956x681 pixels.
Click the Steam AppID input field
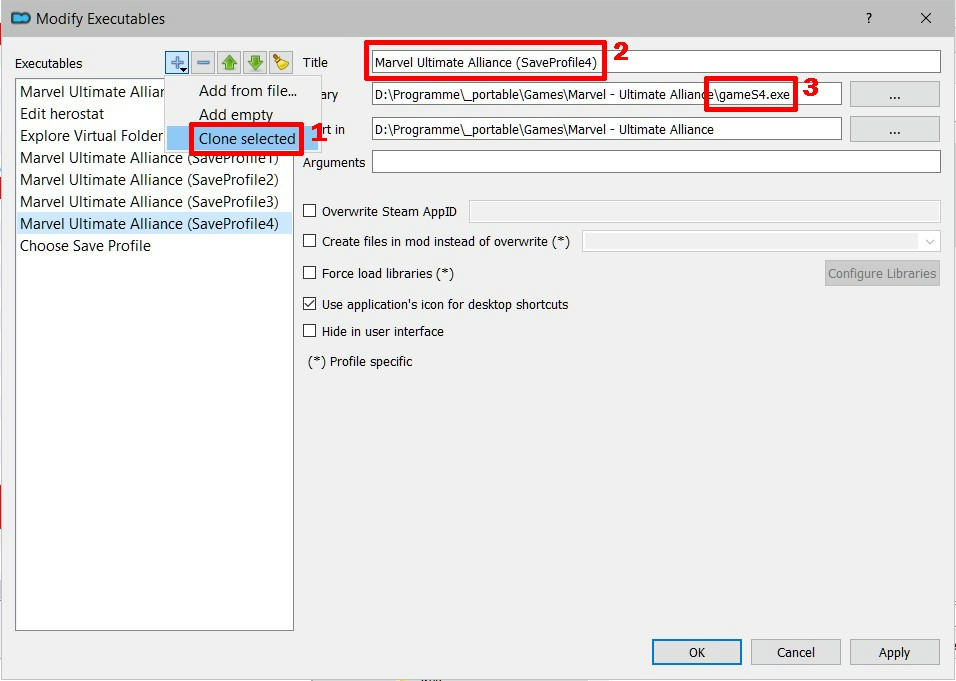click(704, 211)
